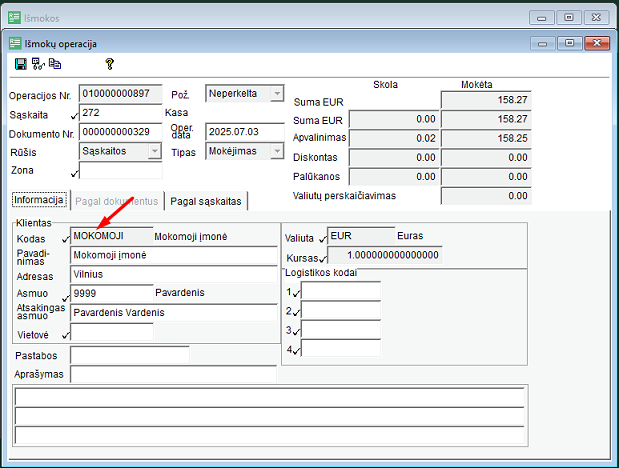Open lookup checkmark for logistics code 3
Image resolution: width=619 pixels, height=468 pixels.
click(x=296, y=331)
